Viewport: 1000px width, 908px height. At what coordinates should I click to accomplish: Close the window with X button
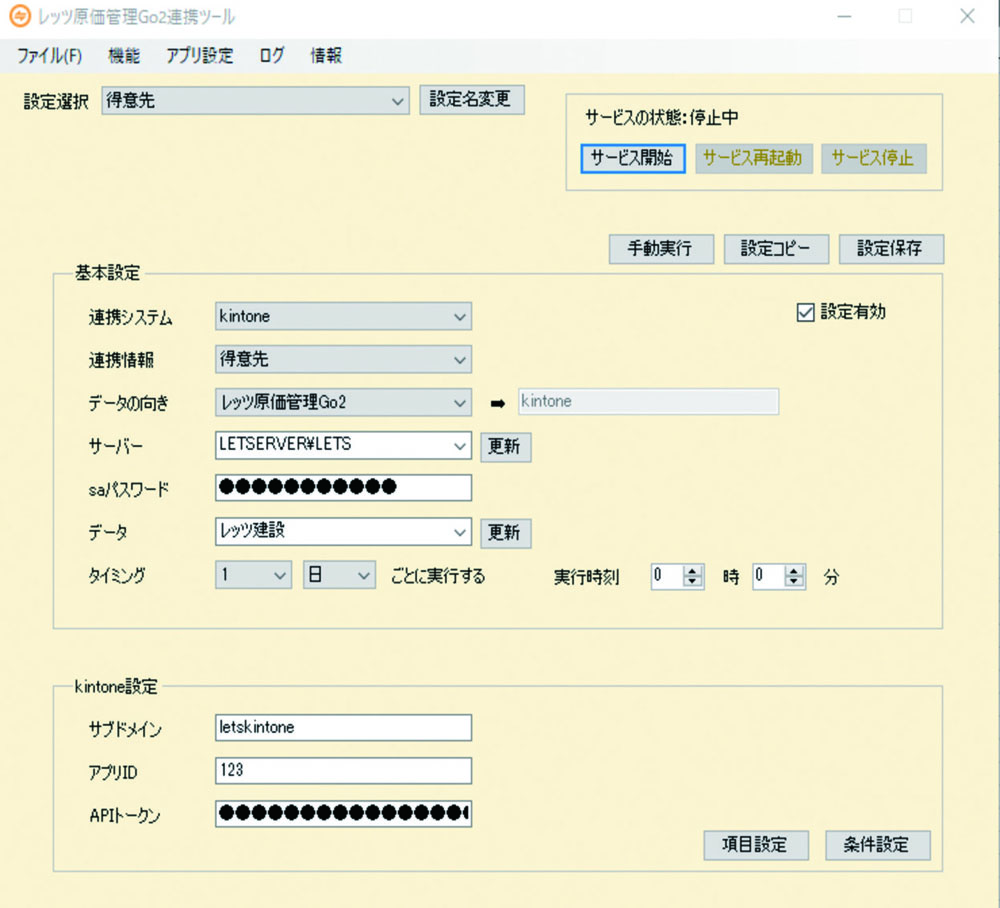click(x=967, y=17)
